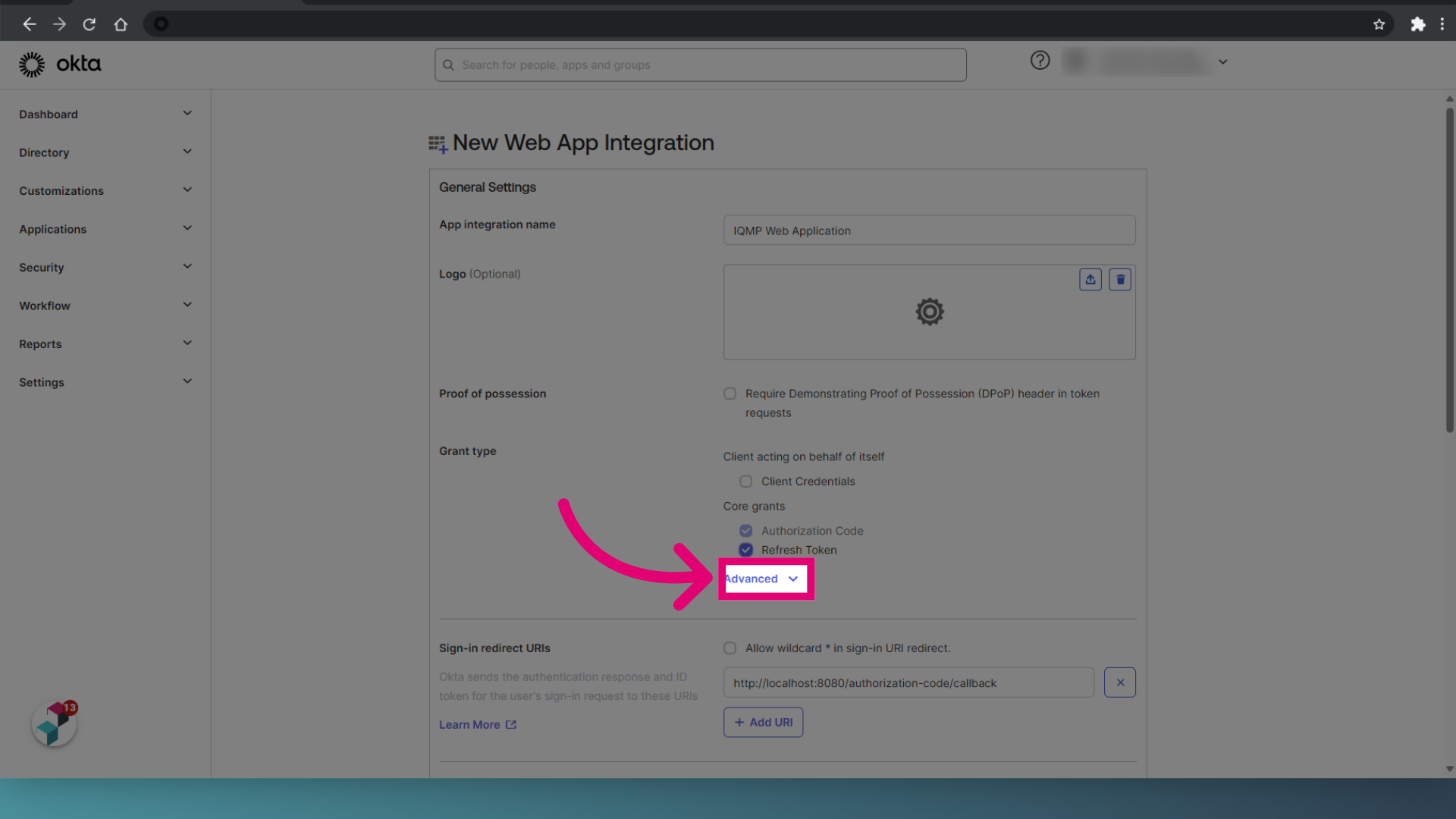Click the New Web App Integration grid icon
This screenshot has height=819, width=1456.
coord(438,143)
